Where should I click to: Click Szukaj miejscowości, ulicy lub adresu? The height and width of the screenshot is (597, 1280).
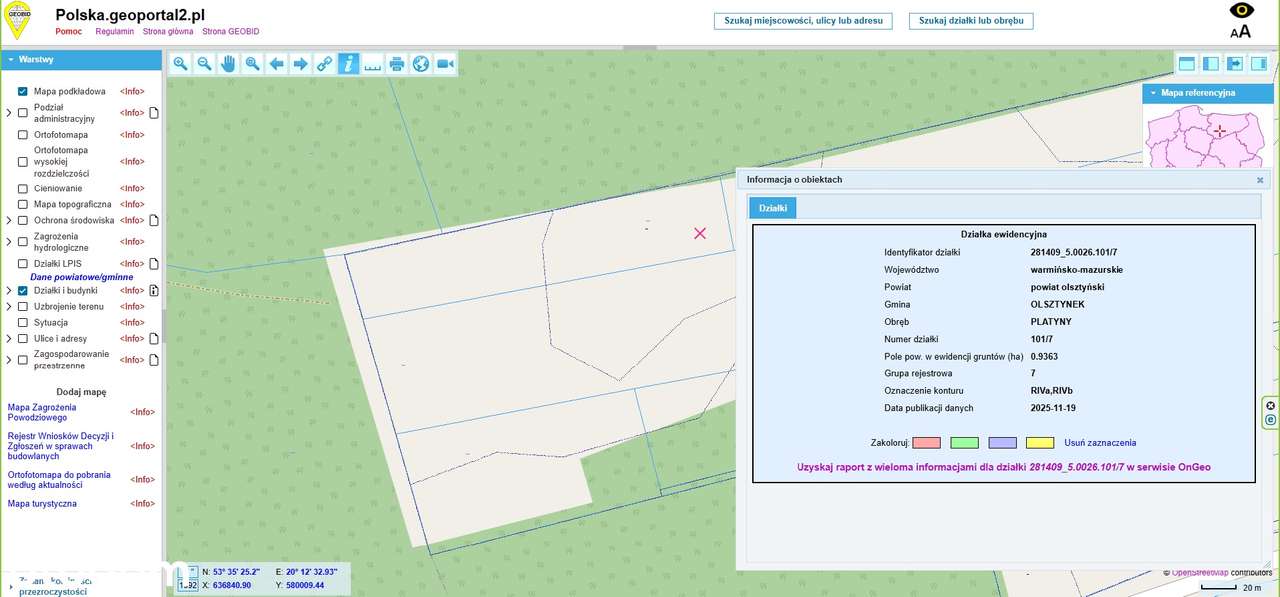(x=803, y=21)
